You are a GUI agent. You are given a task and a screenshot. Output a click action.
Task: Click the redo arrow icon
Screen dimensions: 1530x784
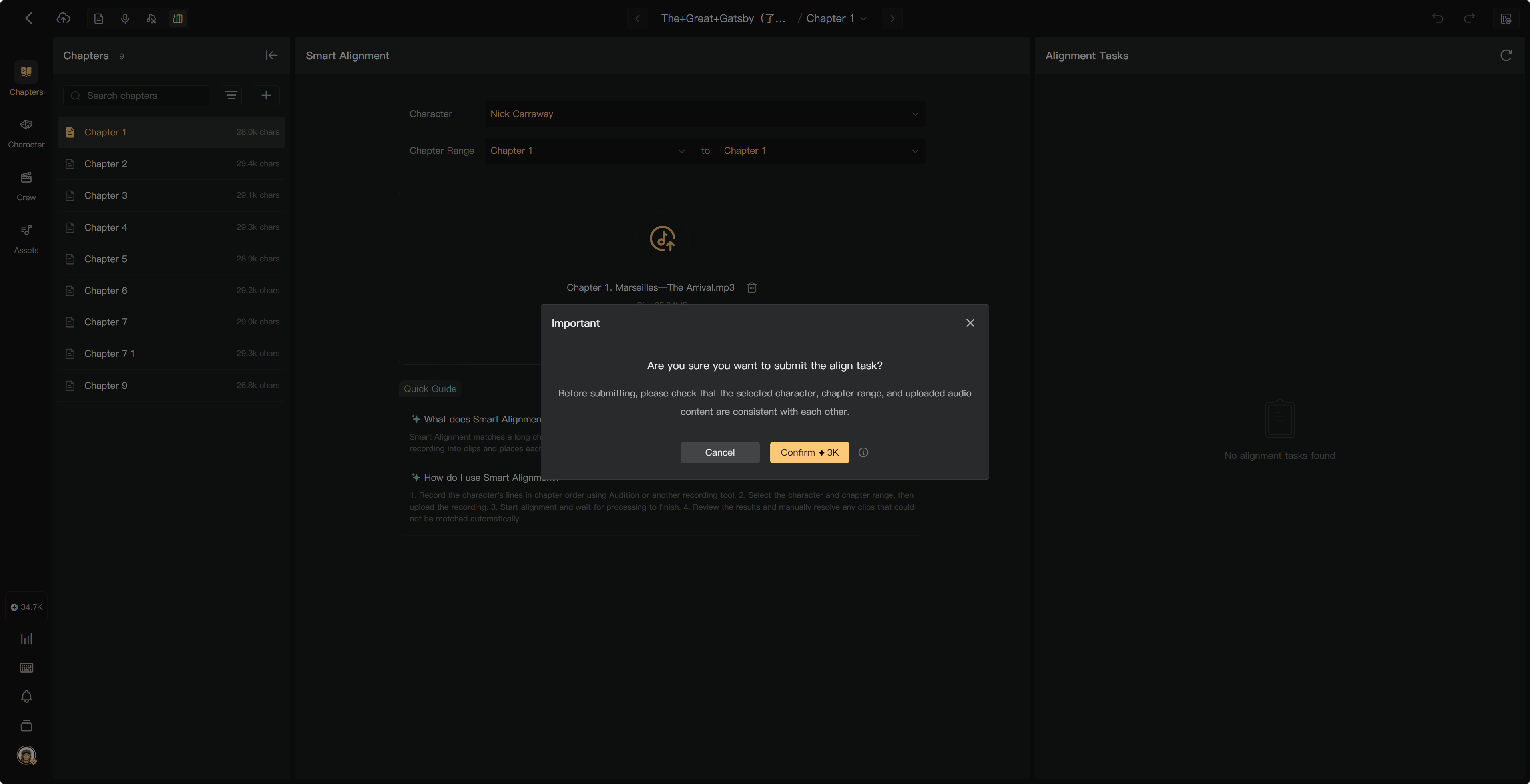[1469, 18]
